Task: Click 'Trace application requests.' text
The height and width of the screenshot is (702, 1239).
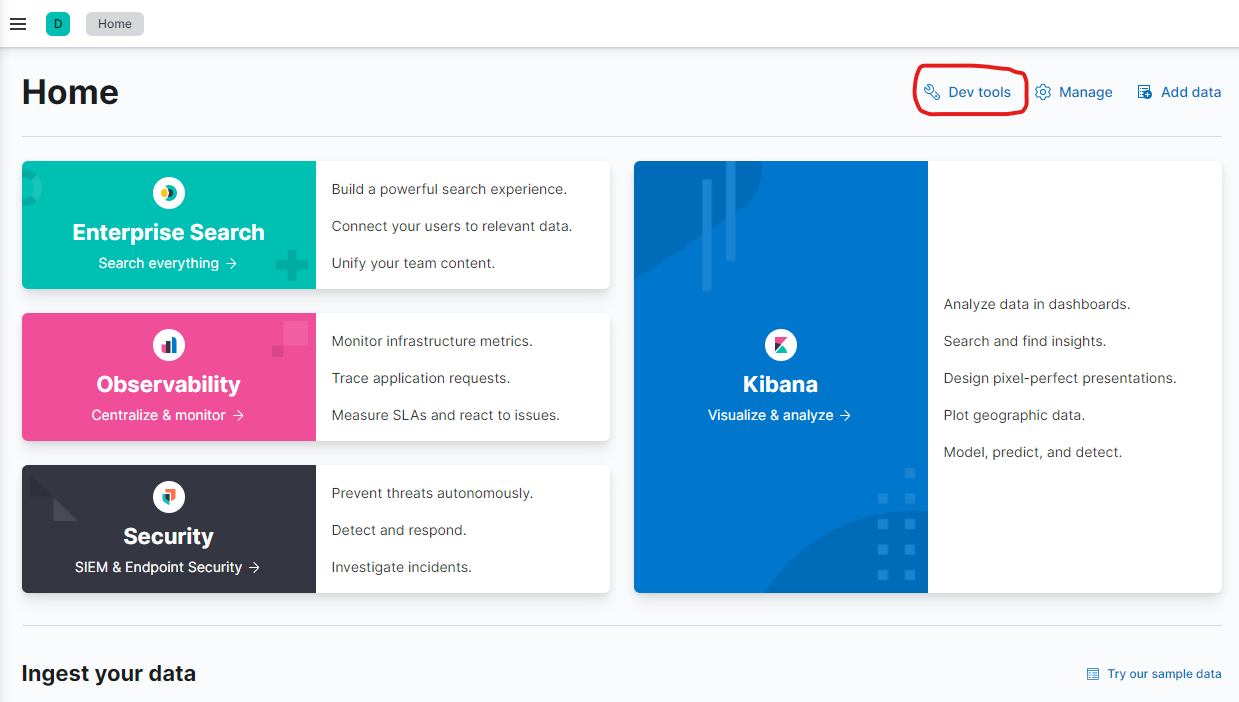Action: (421, 378)
